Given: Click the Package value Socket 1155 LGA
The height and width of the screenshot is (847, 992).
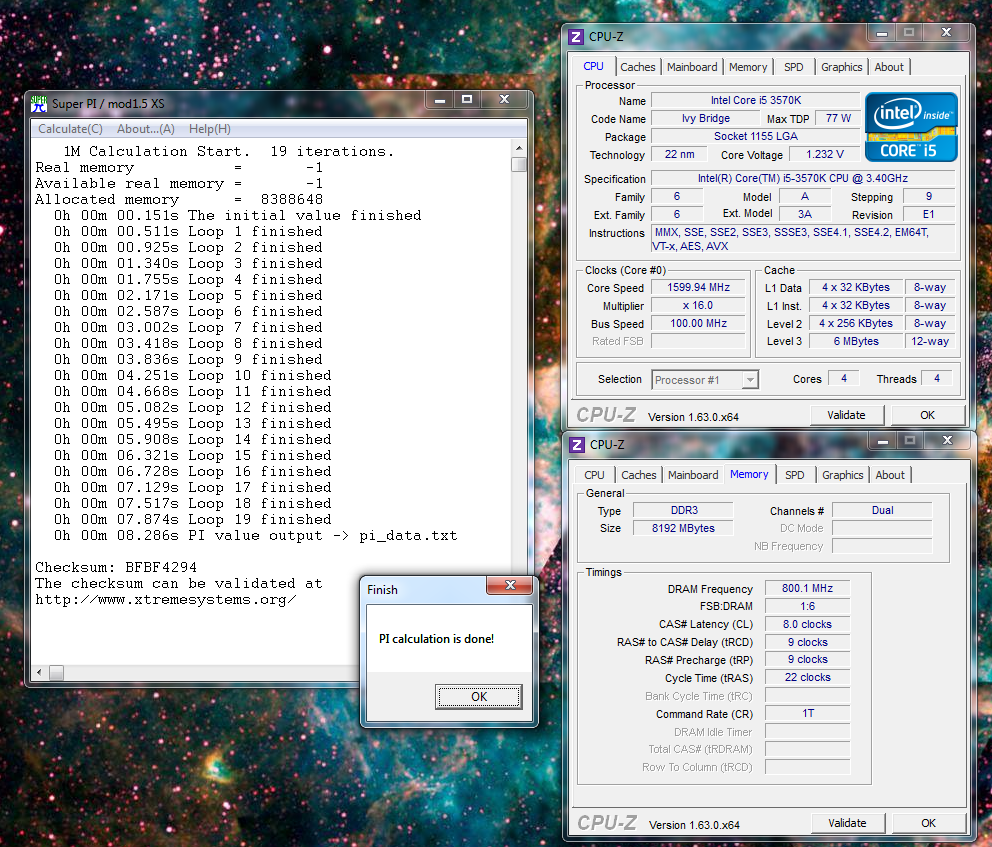Looking at the screenshot, I should (x=755, y=136).
